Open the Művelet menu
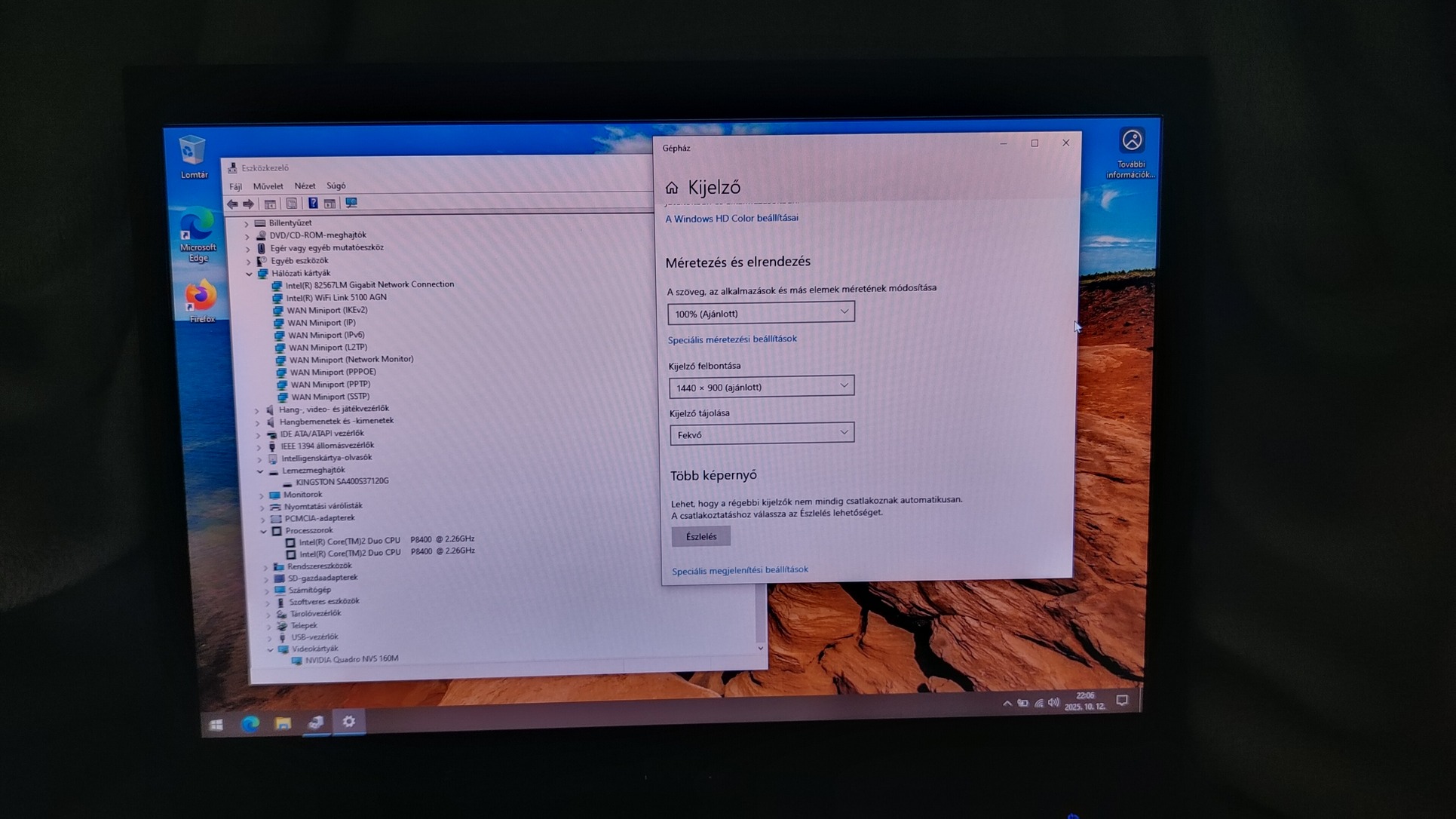Image resolution: width=1456 pixels, height=819 pixels. click(268, 186)
